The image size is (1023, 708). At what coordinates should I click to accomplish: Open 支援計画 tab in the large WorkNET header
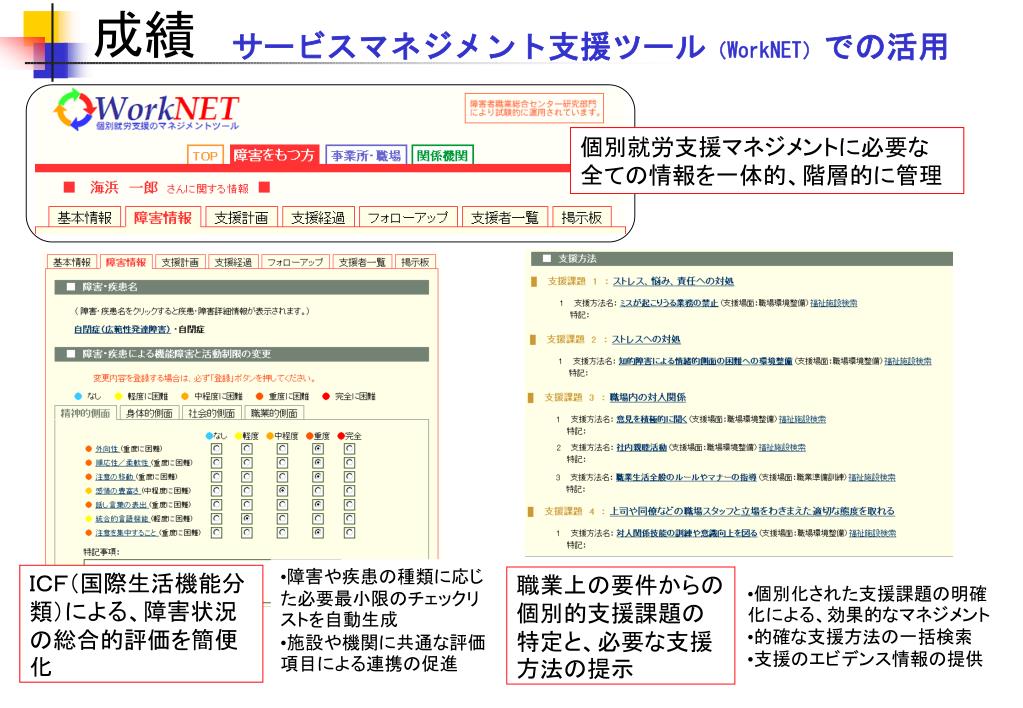[x=241, y=217]
